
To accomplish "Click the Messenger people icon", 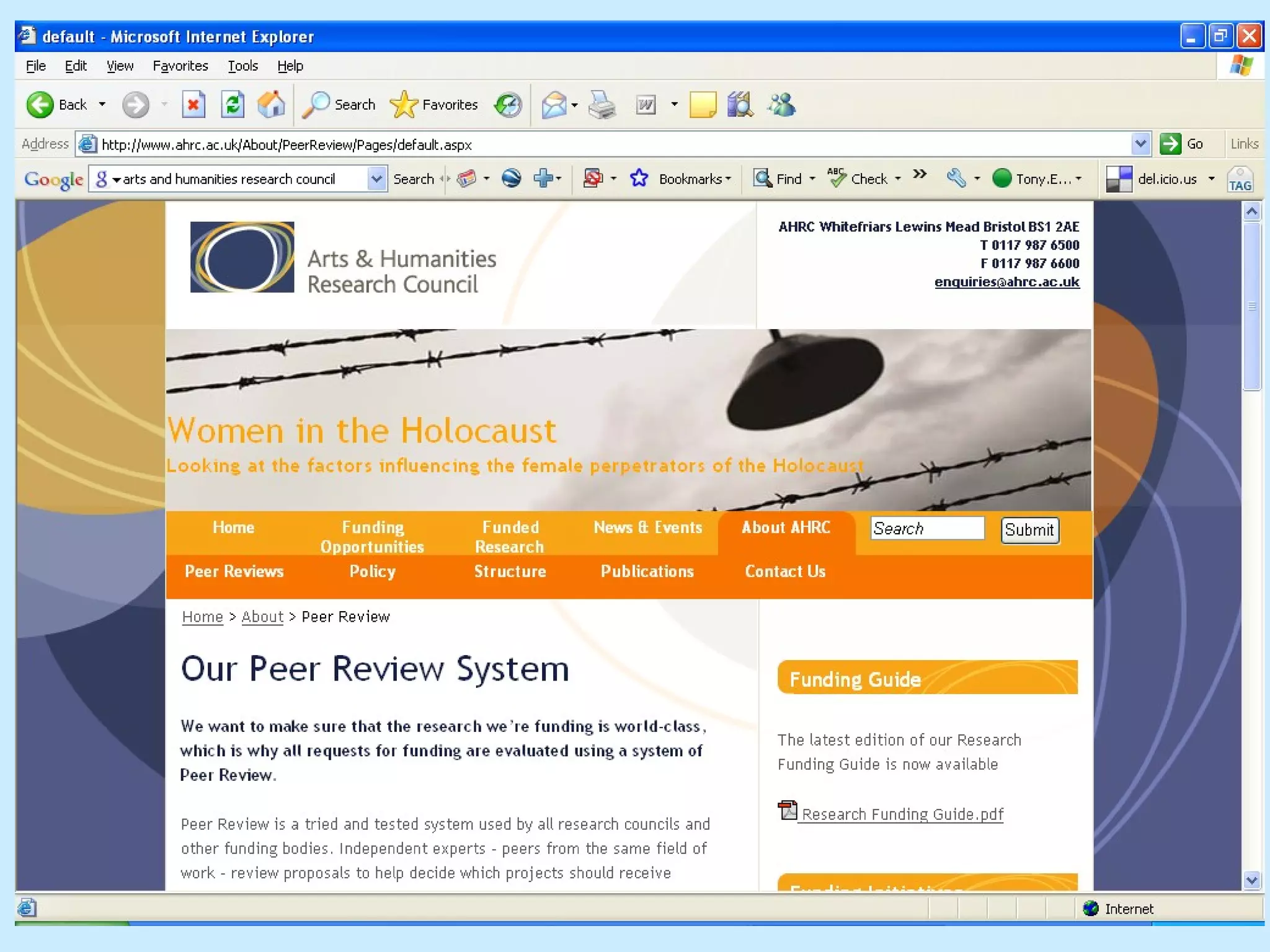I will click(x=782, y=105).
